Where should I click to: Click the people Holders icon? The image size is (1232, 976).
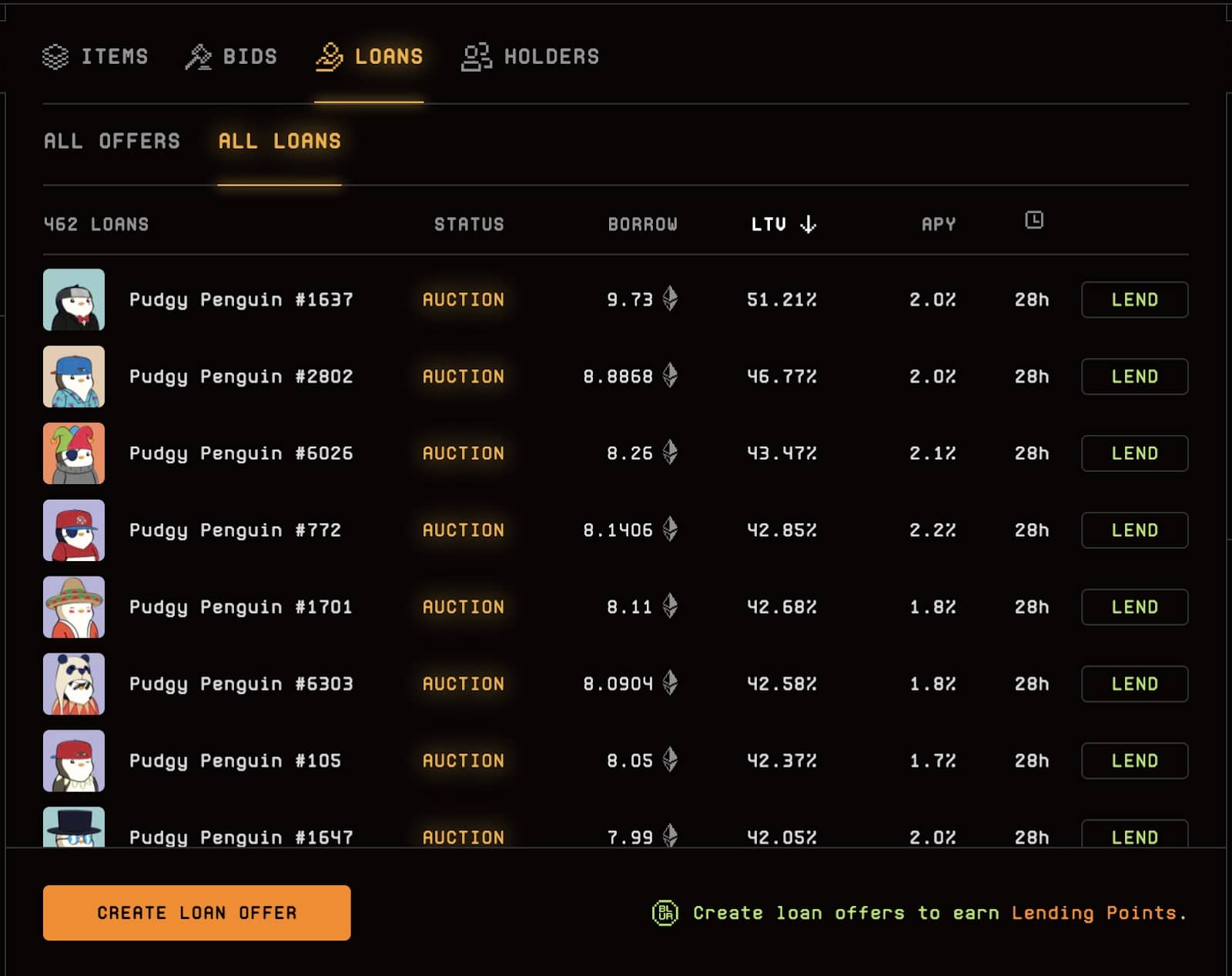point(476,57)
